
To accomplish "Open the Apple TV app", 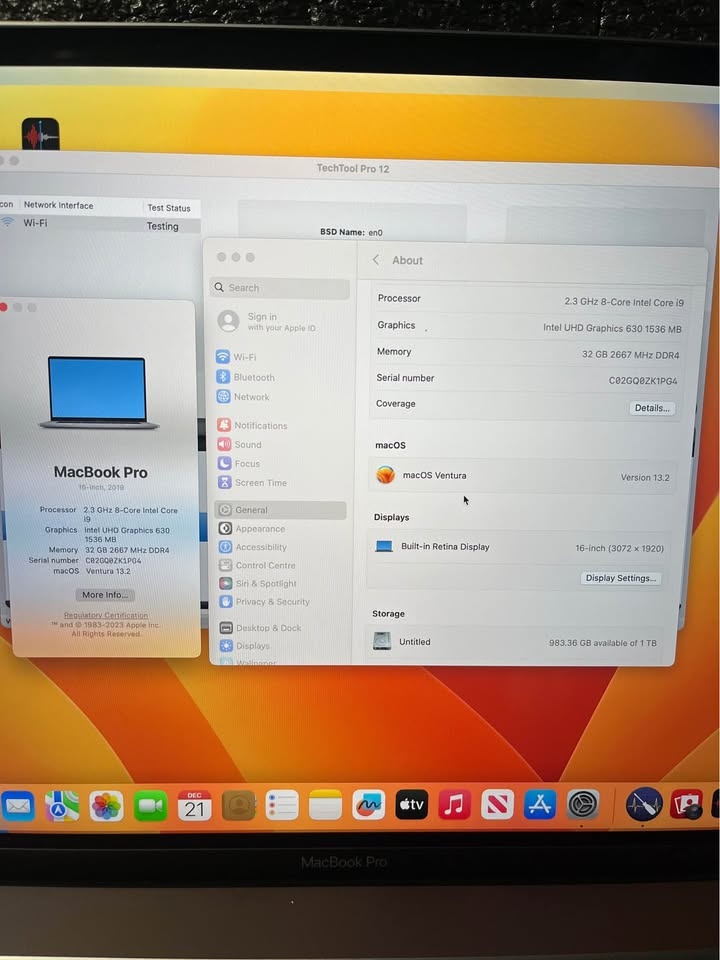I will 411,804.
